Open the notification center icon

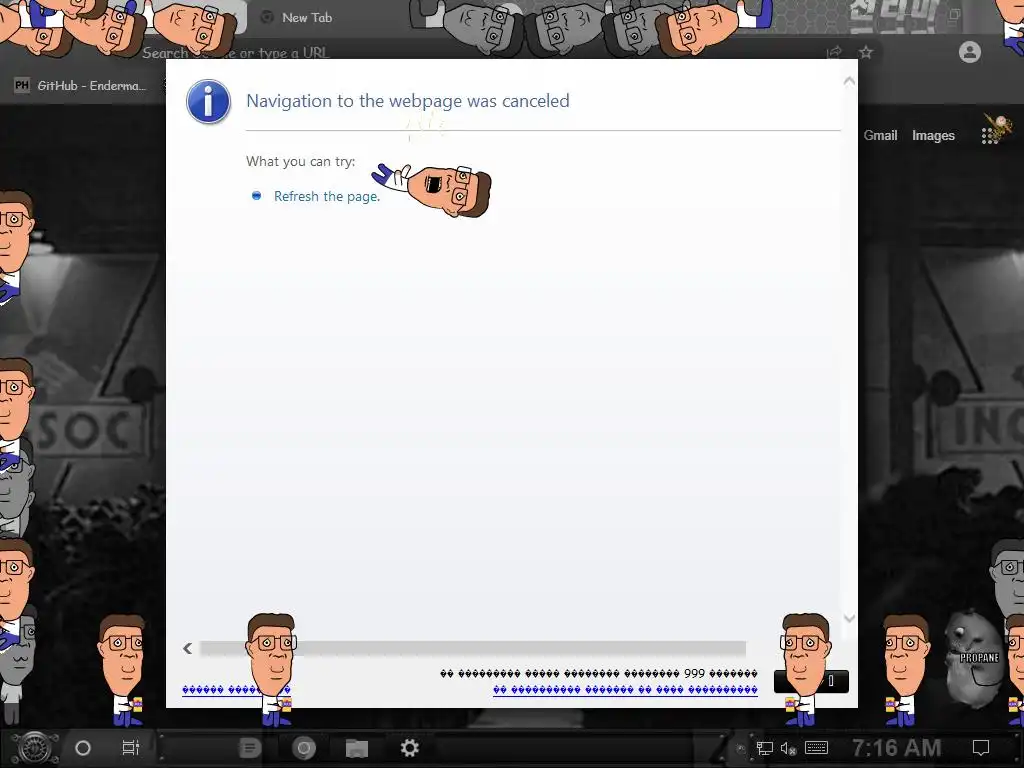coord(981,748)
